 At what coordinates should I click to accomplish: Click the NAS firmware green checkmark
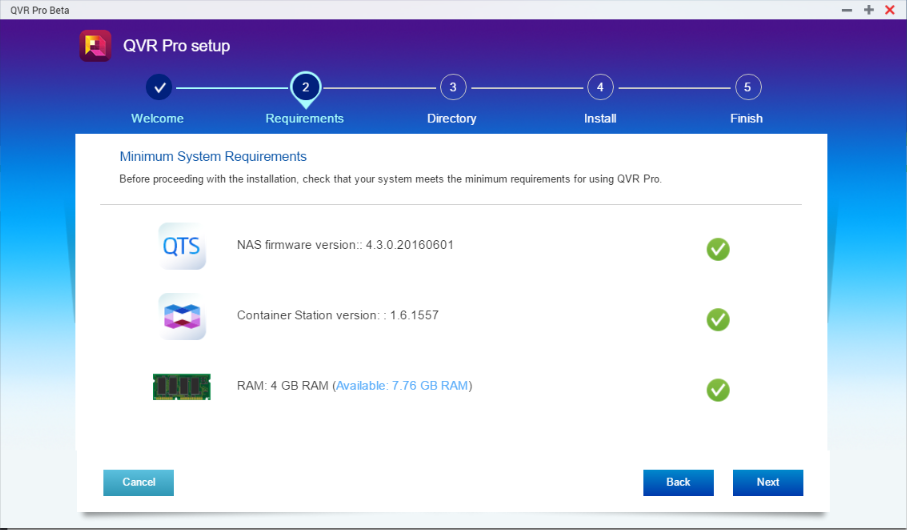coord(718,249)
